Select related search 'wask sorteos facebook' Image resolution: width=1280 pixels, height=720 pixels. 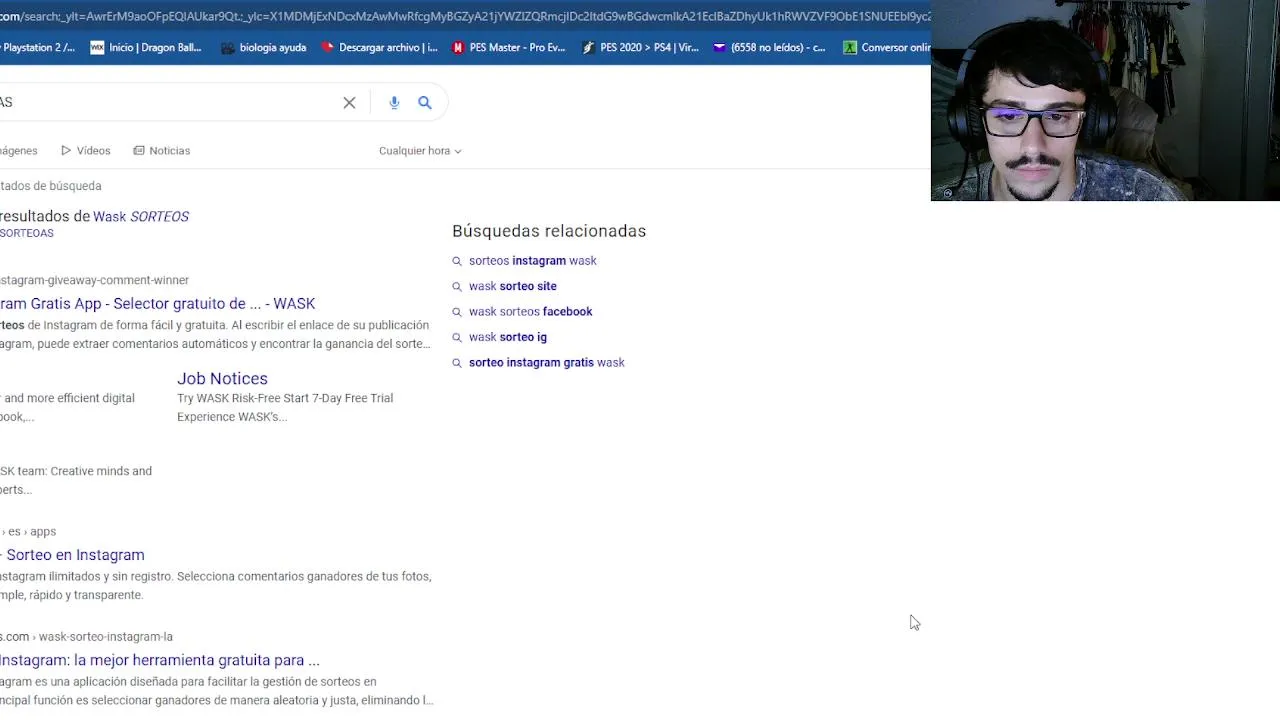click(530, 312)
